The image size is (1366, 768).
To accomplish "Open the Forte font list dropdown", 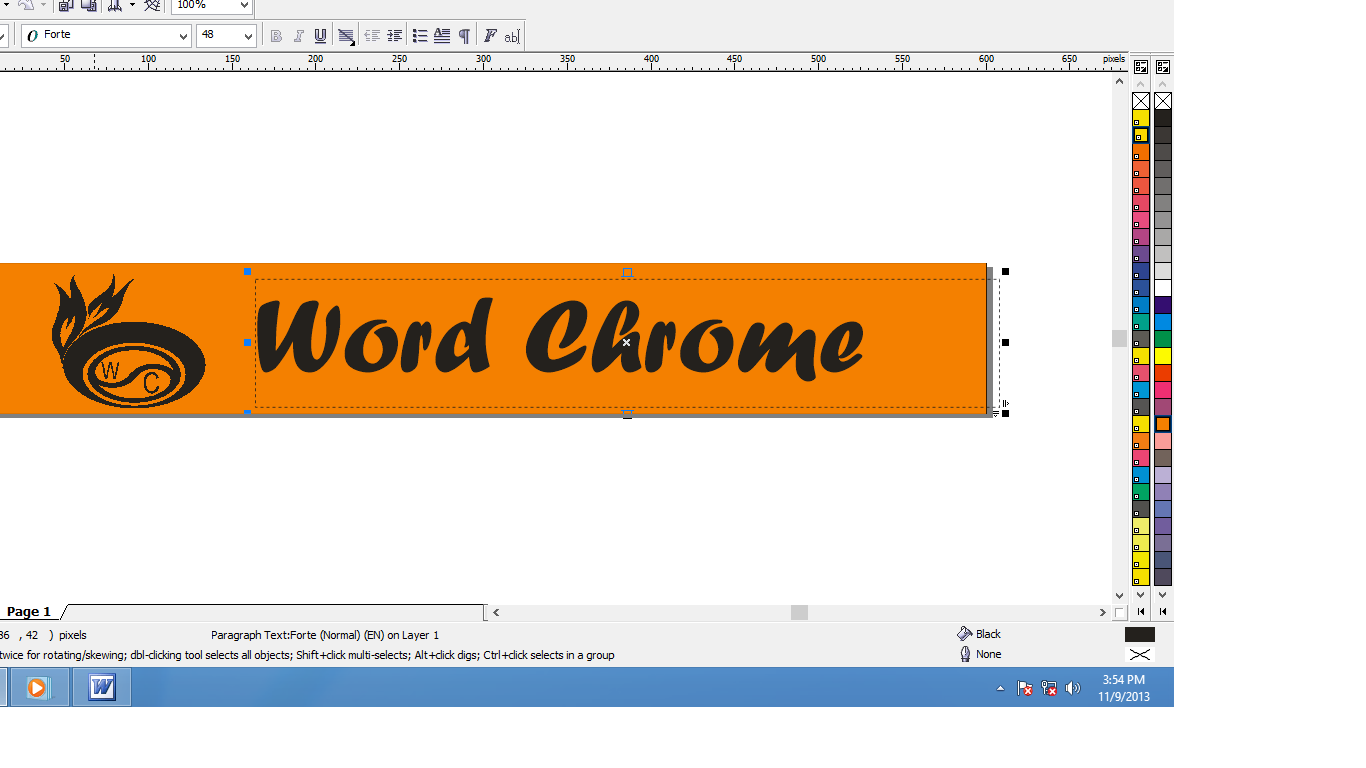I will pyautogui.click(x=183, y=36).
